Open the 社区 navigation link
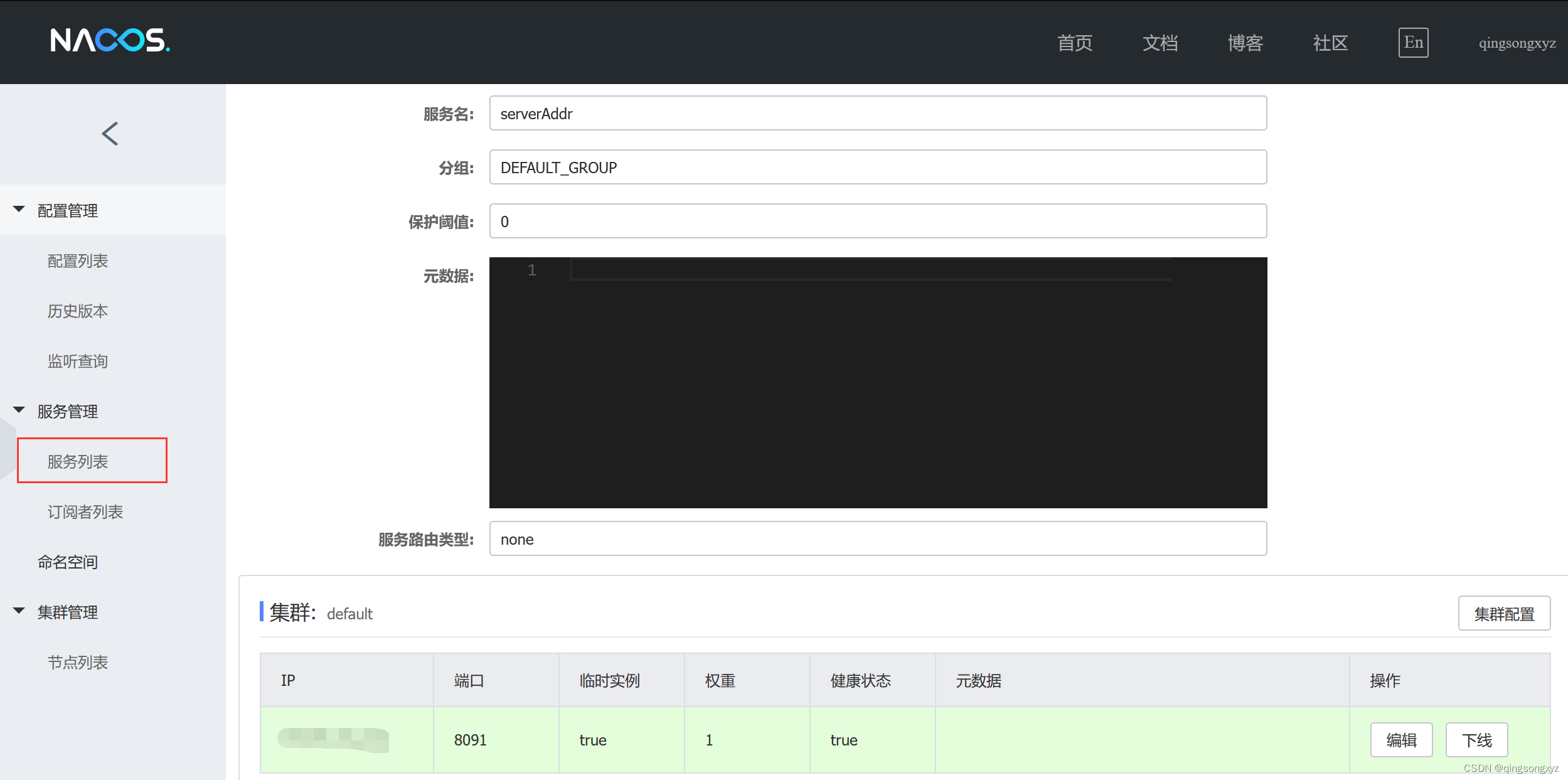 [1331, 43]
